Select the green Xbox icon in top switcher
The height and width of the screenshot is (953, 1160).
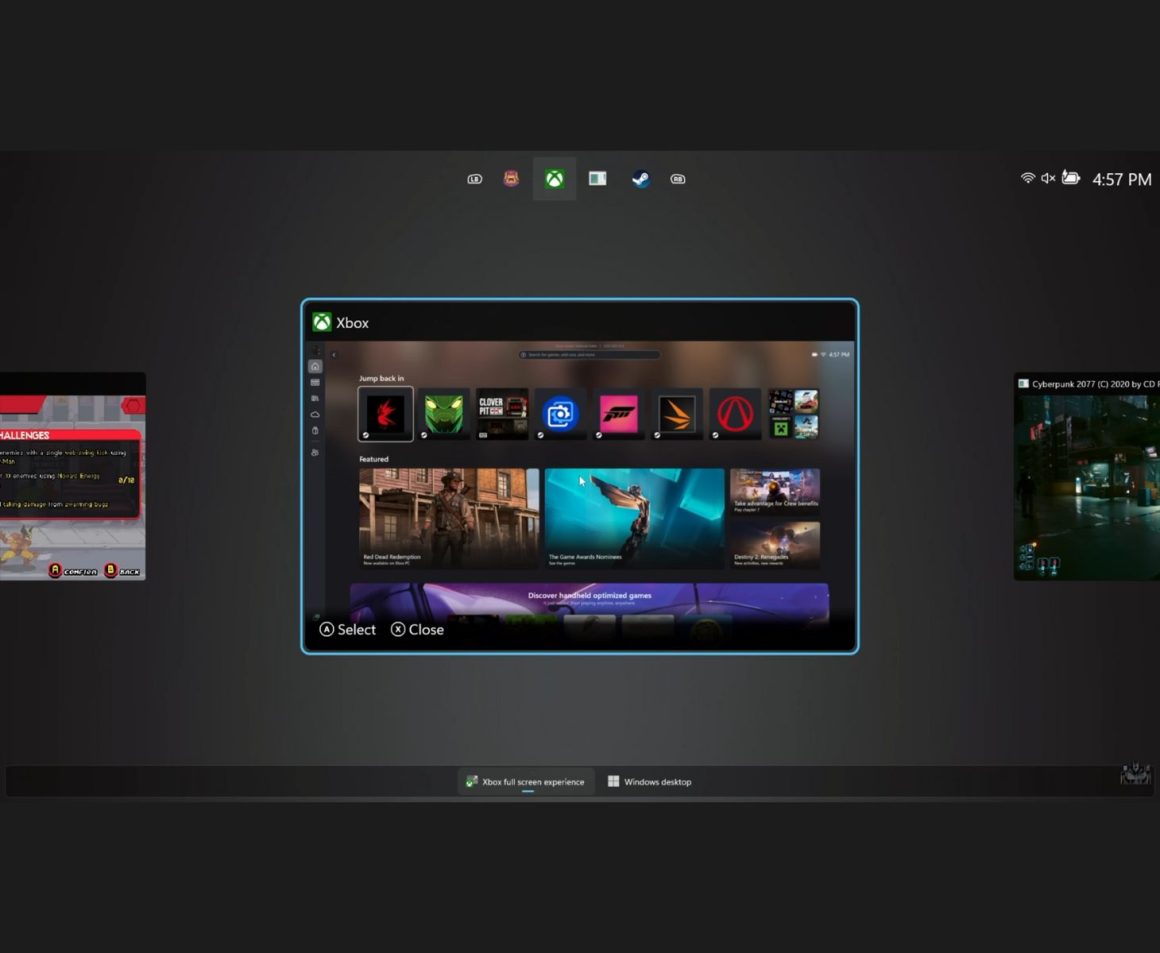554,179
